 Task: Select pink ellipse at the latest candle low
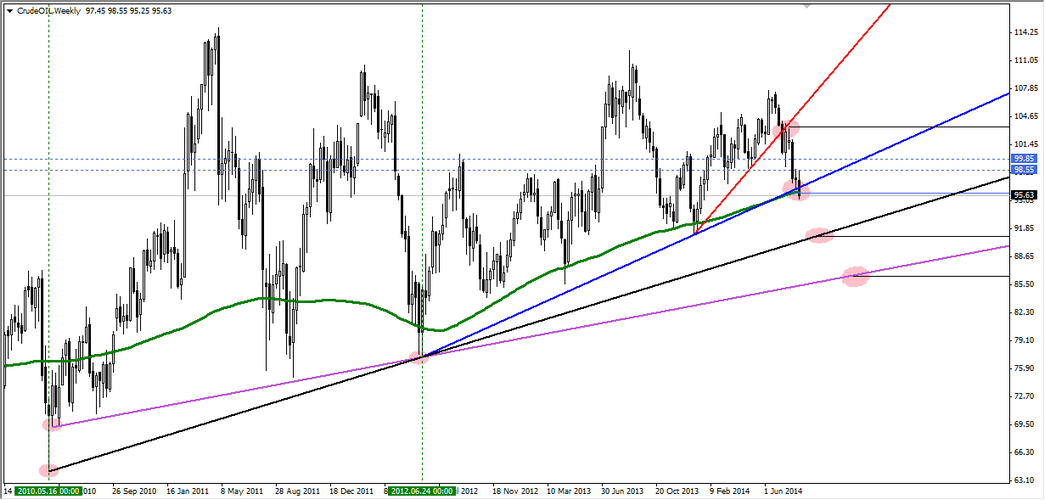[x=797, y=190]
